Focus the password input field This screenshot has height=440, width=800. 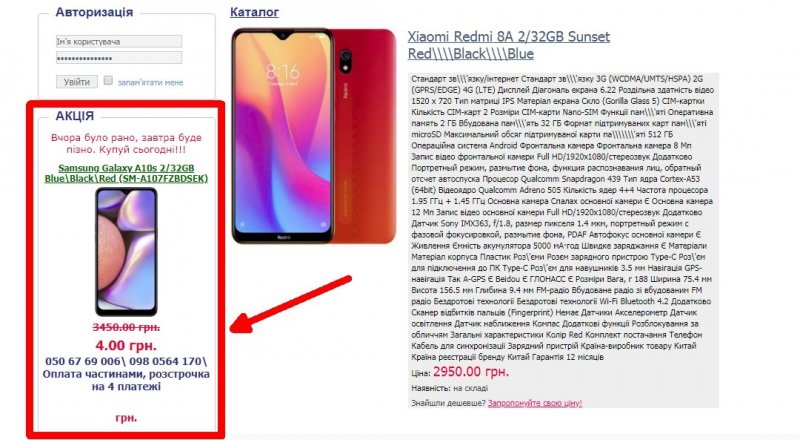pyautogui.click(x=119, y=58)
